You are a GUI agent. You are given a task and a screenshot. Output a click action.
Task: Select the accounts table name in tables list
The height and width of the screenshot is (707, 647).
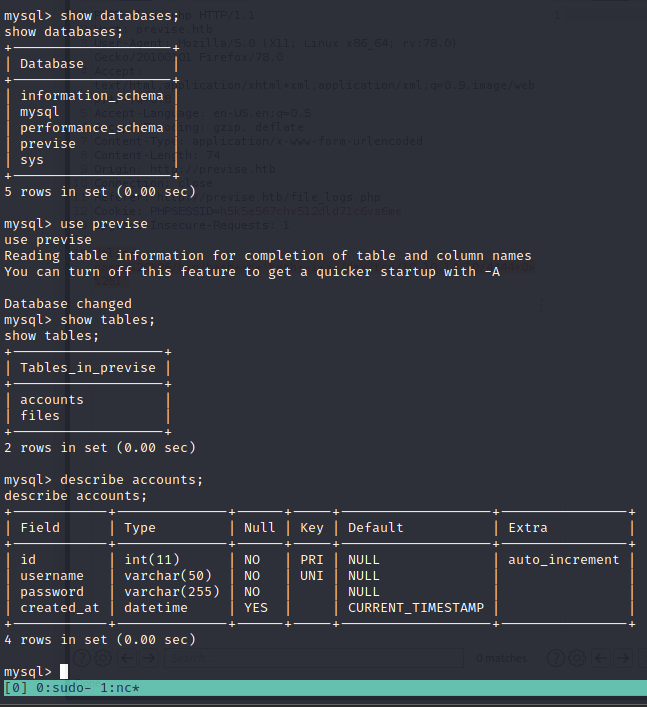(52, 400)
